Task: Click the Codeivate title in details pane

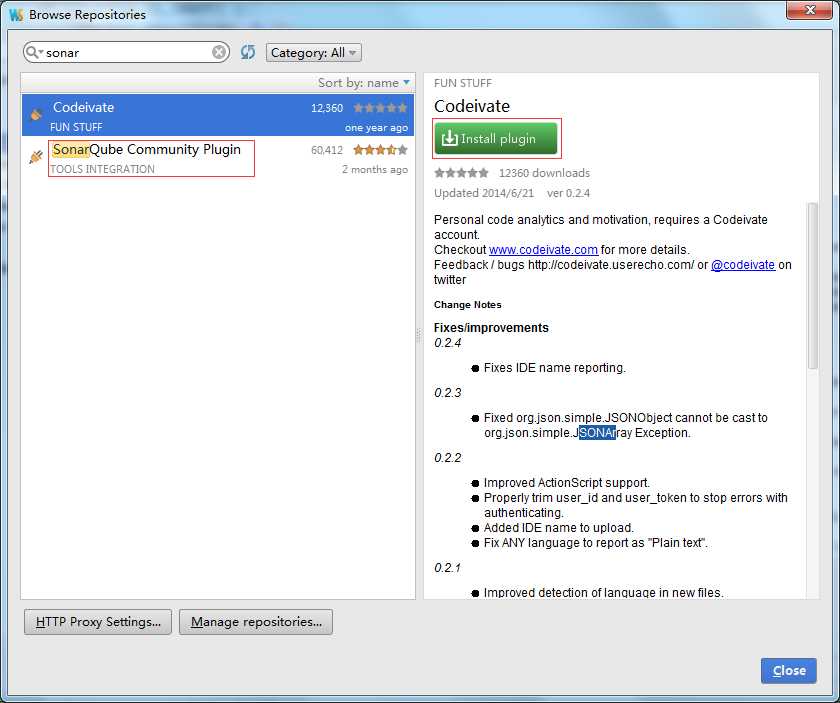Action: 472,106
